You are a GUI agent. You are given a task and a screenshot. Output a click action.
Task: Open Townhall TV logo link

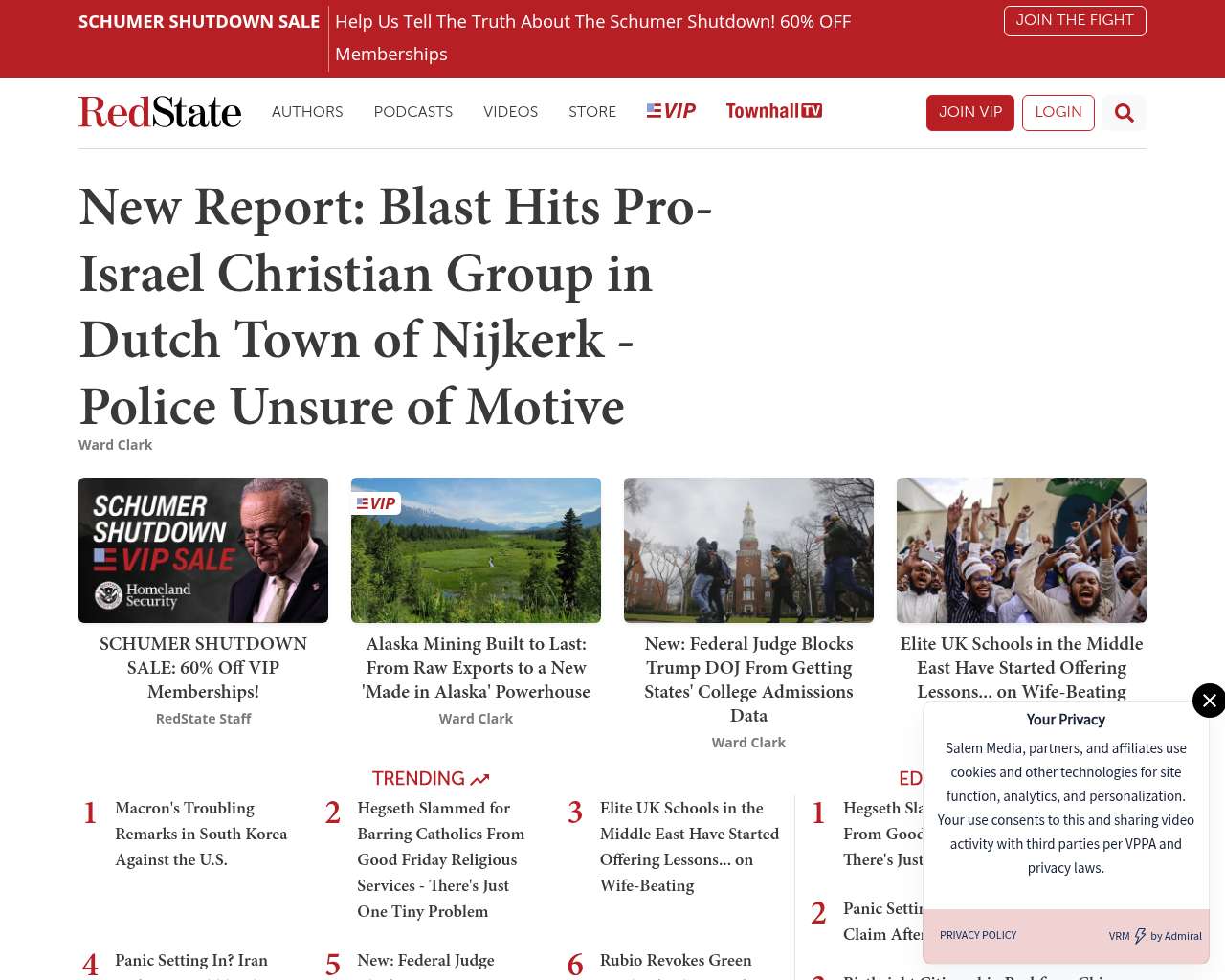coord(773,111)
